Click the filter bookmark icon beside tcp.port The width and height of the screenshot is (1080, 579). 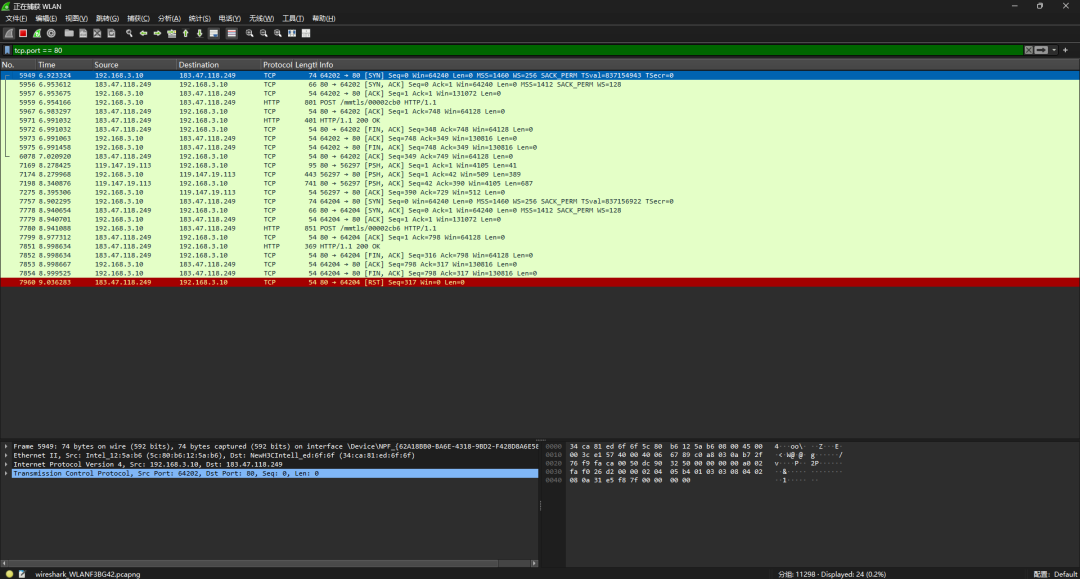(x=8, y=50)
